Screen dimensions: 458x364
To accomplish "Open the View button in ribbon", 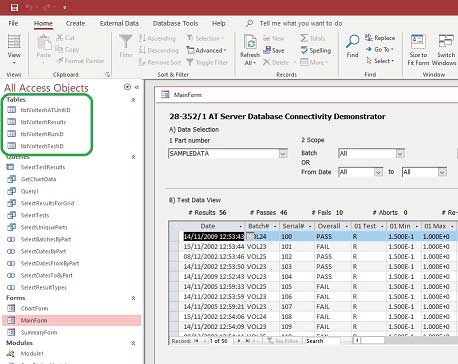I will (x=14, y=50).
